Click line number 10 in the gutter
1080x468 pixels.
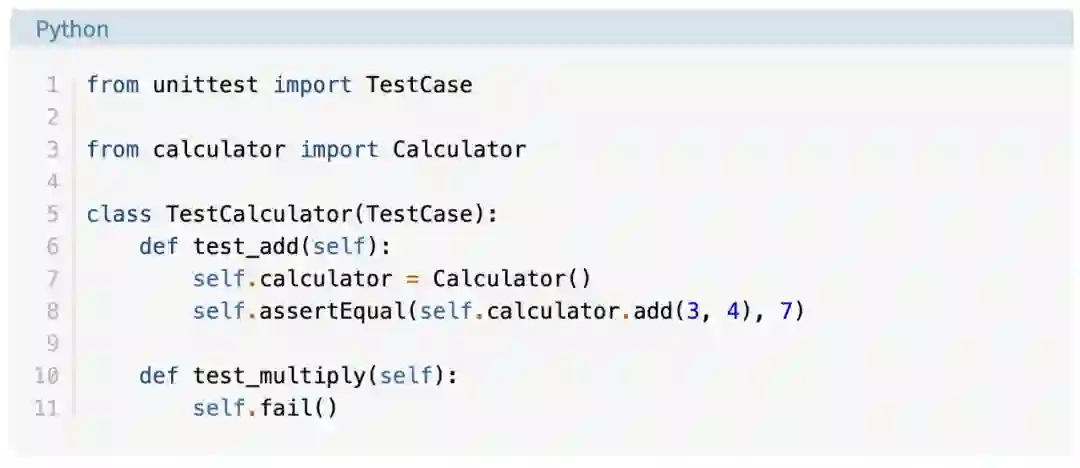click(x=46, y=376)
